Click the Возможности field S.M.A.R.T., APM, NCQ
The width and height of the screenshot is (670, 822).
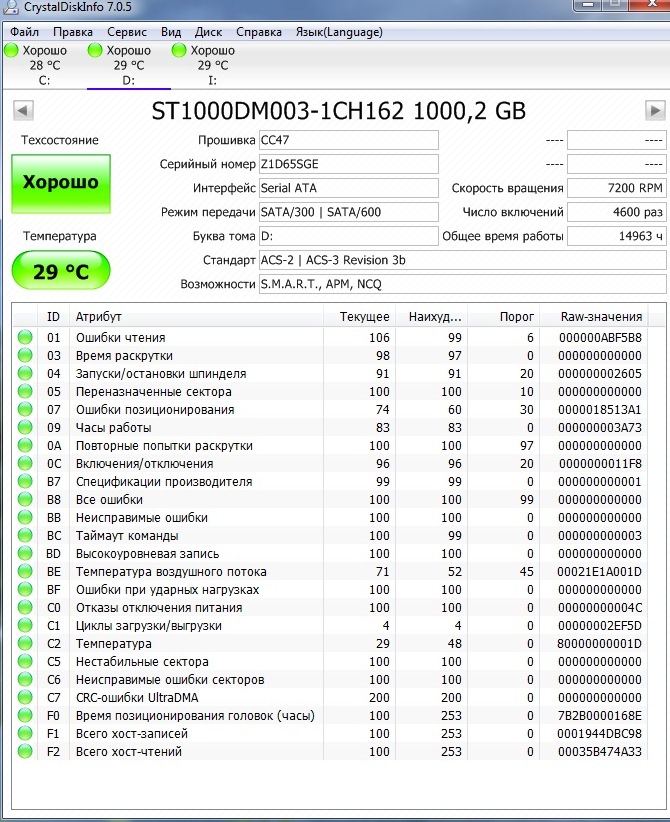click(462, 284)
